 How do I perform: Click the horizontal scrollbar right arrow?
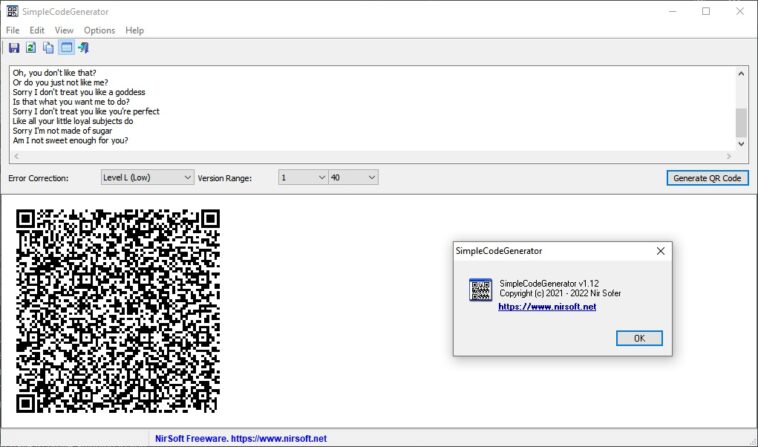click(x=729, y=156)
